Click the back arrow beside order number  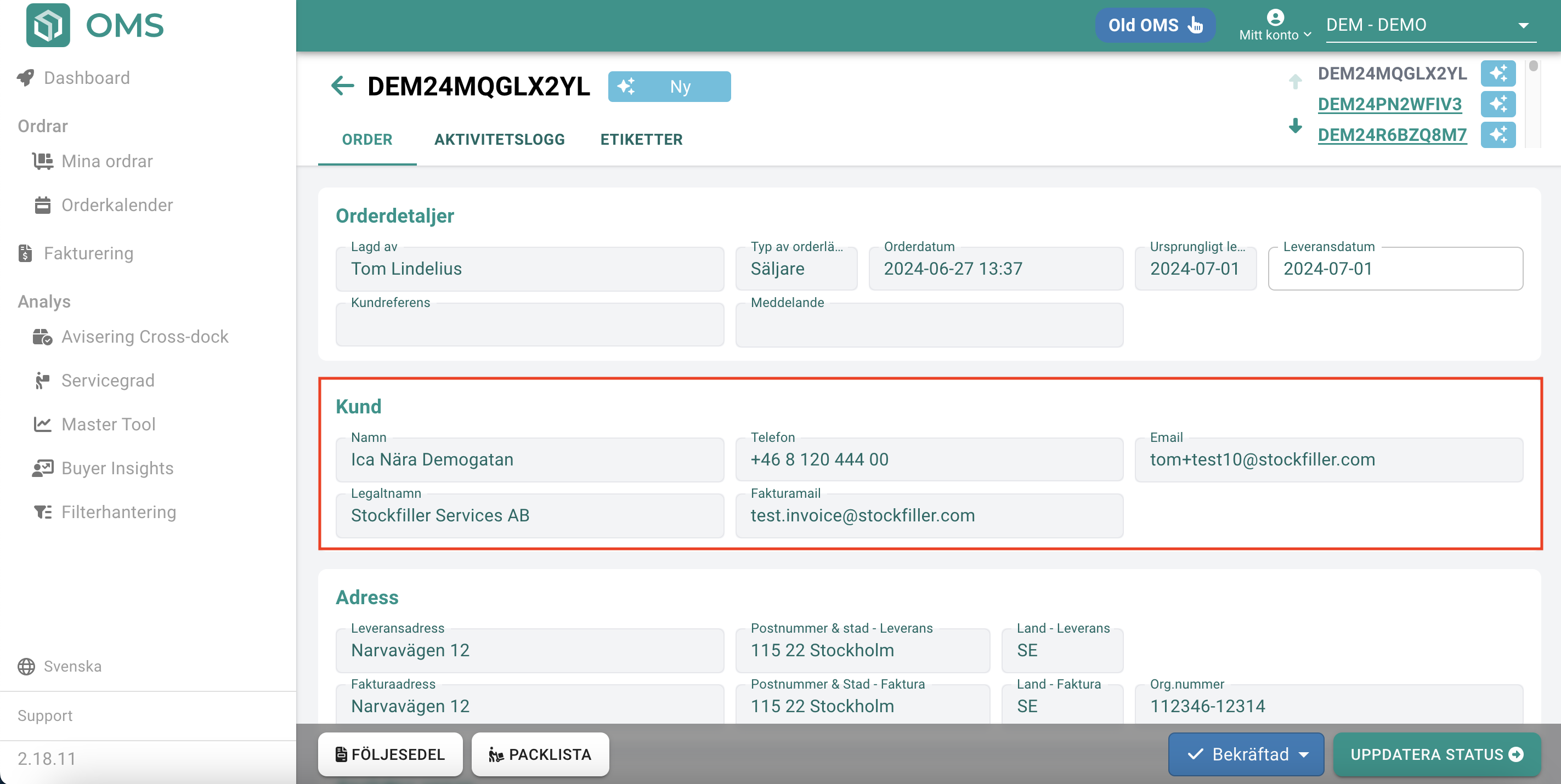click(x=342, y=86)
